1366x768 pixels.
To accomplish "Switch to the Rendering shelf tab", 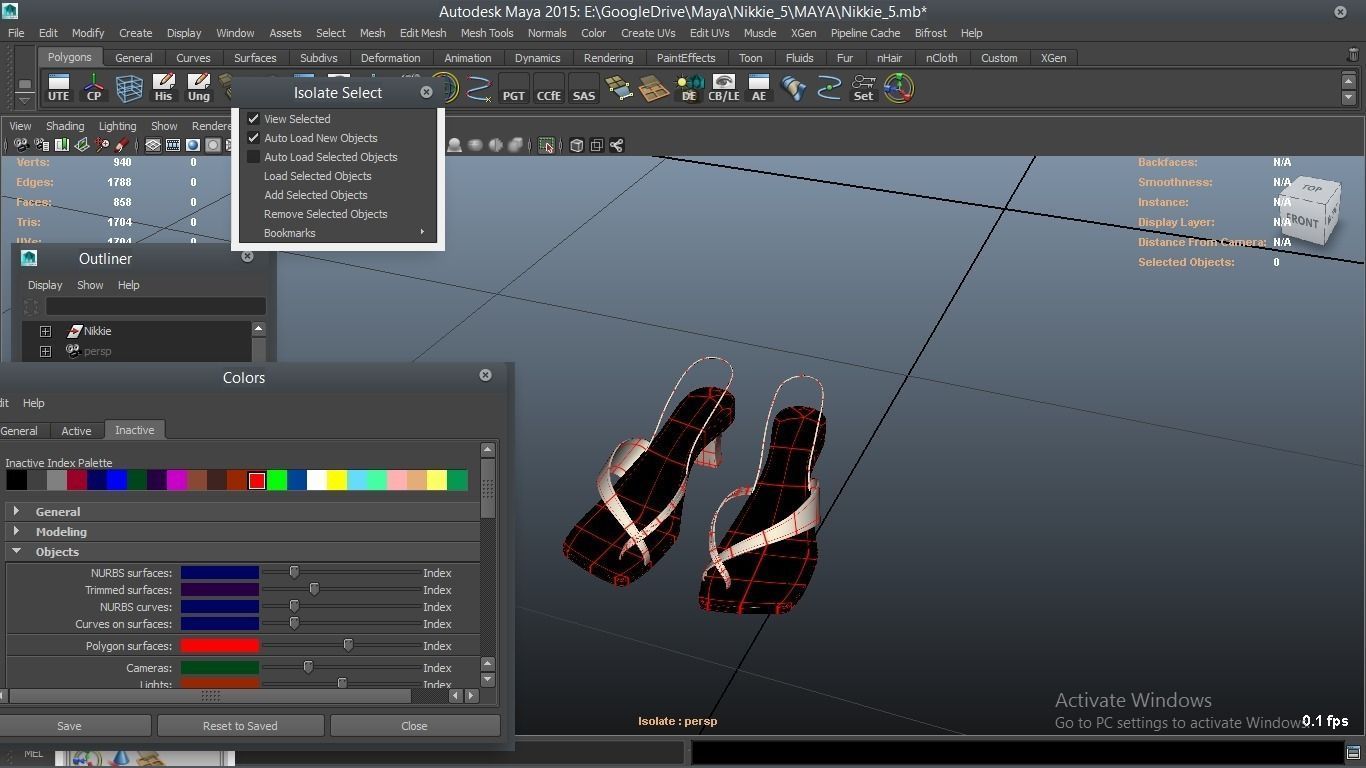I will pos(608,58).
